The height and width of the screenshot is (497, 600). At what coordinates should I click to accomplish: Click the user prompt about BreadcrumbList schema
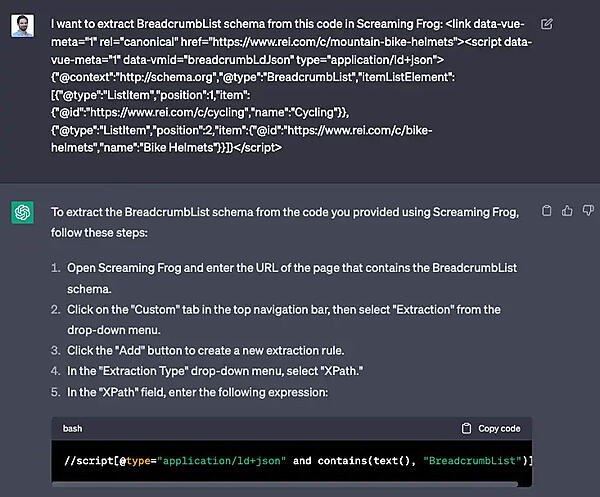[x=290, y=84]
